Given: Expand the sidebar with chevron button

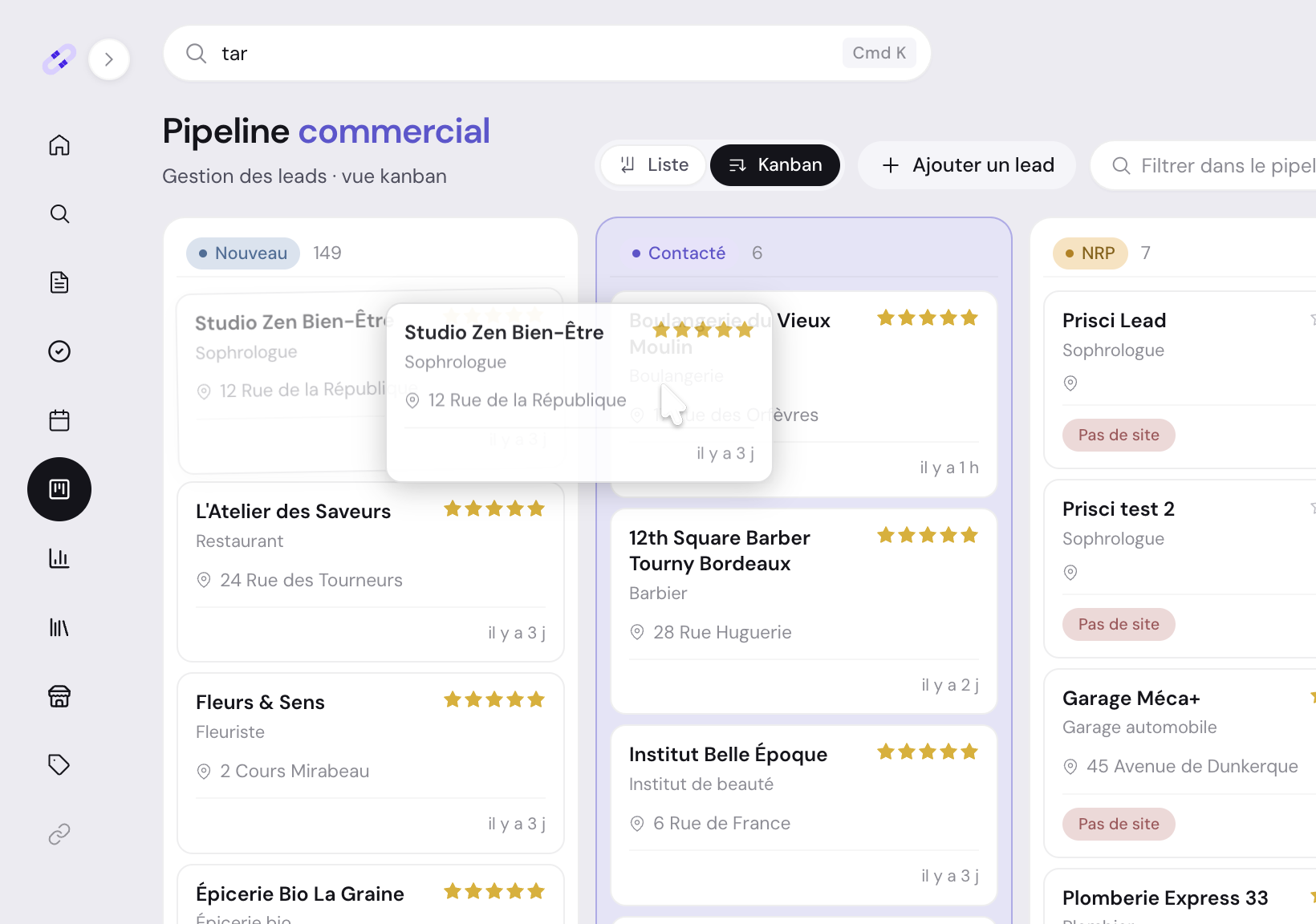Looking at the screenshot, I should [109, 59].
